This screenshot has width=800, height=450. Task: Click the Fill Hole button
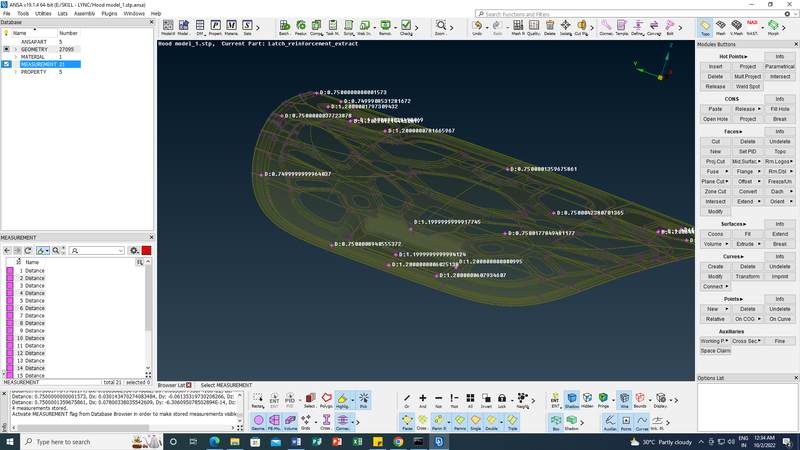point(779,108)
